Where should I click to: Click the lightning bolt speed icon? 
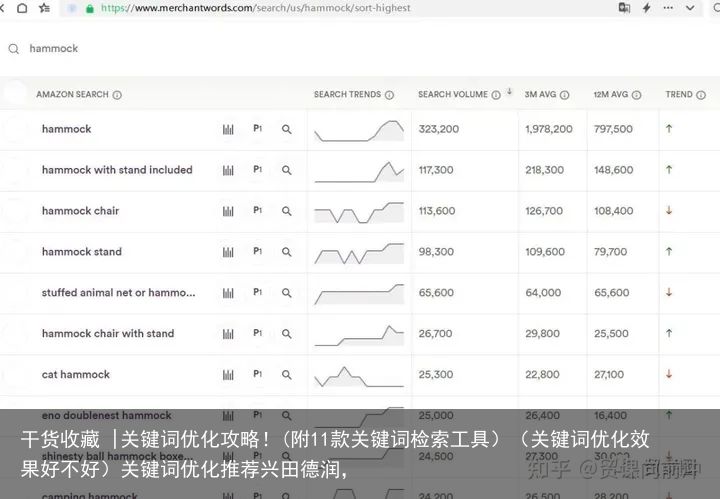pos(647,8)
